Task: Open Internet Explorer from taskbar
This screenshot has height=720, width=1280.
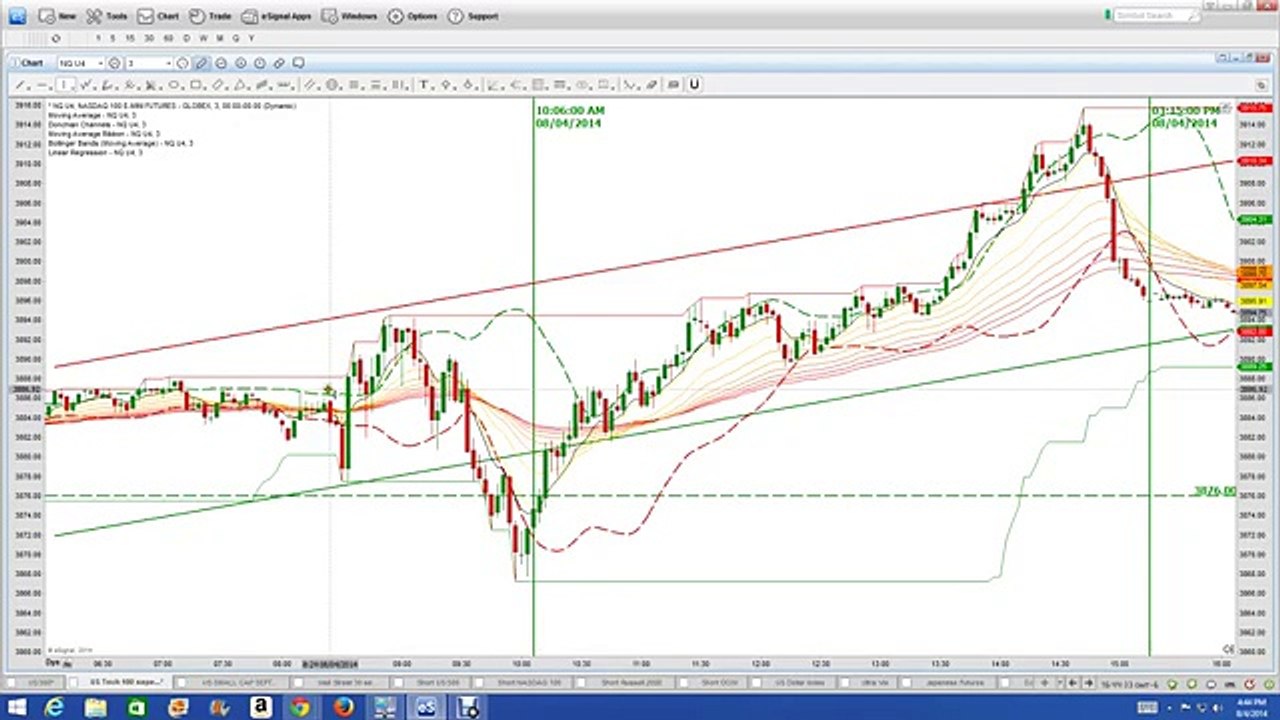Action: pyautogui.click(x=56, y=707)
